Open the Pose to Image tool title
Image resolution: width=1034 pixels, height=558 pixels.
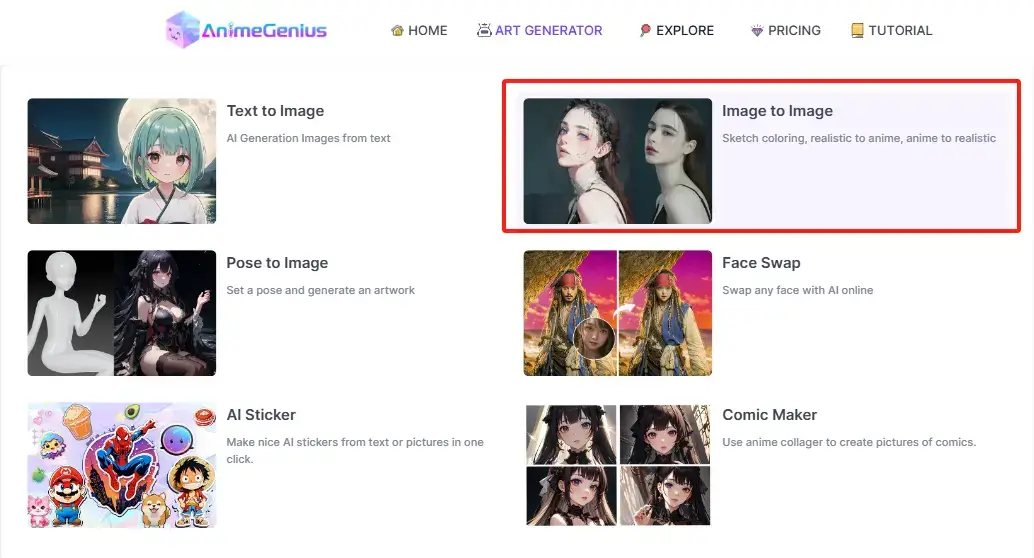tap(277, 263)
